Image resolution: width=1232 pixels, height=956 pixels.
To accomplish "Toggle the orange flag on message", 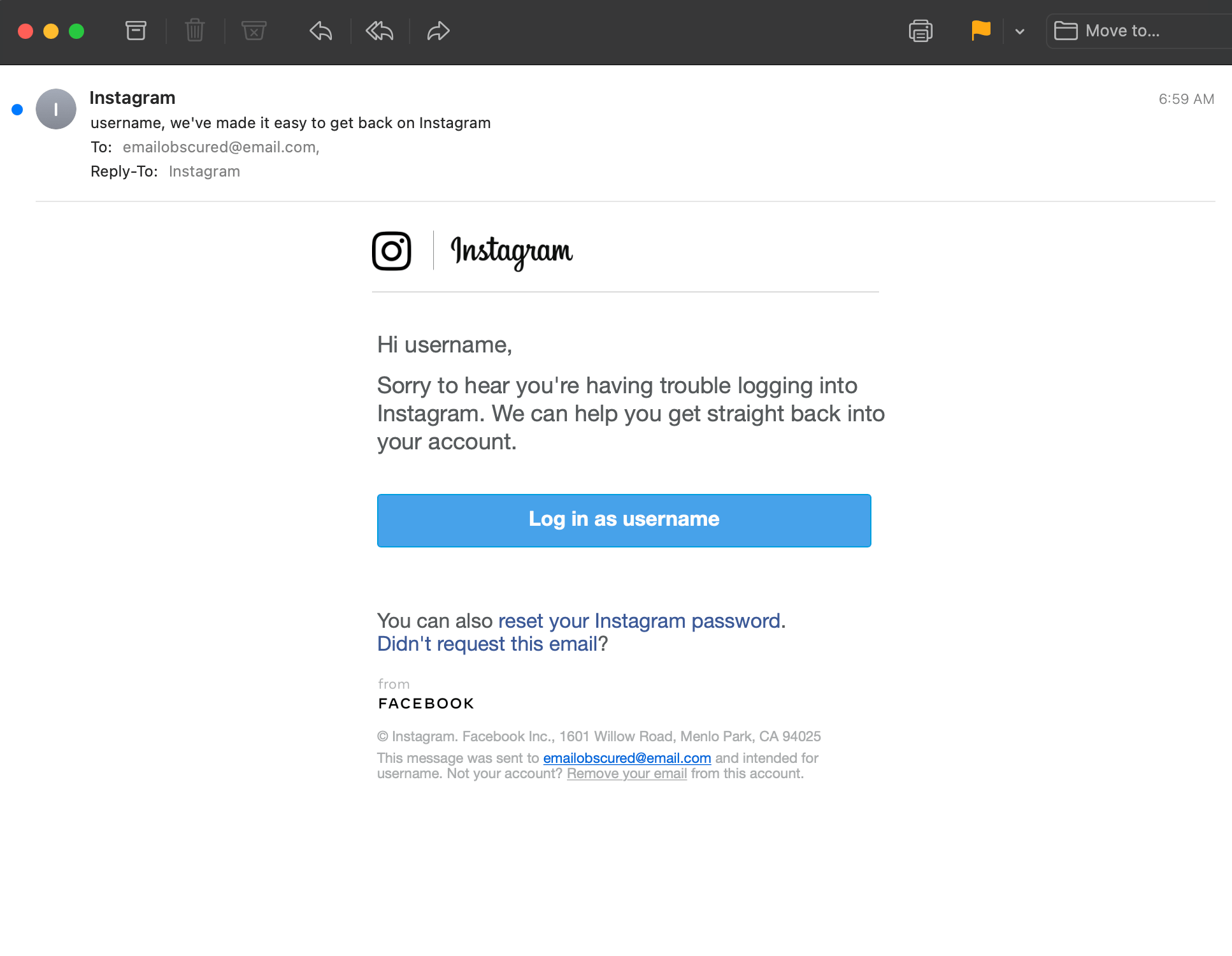I will coord(980,31).
